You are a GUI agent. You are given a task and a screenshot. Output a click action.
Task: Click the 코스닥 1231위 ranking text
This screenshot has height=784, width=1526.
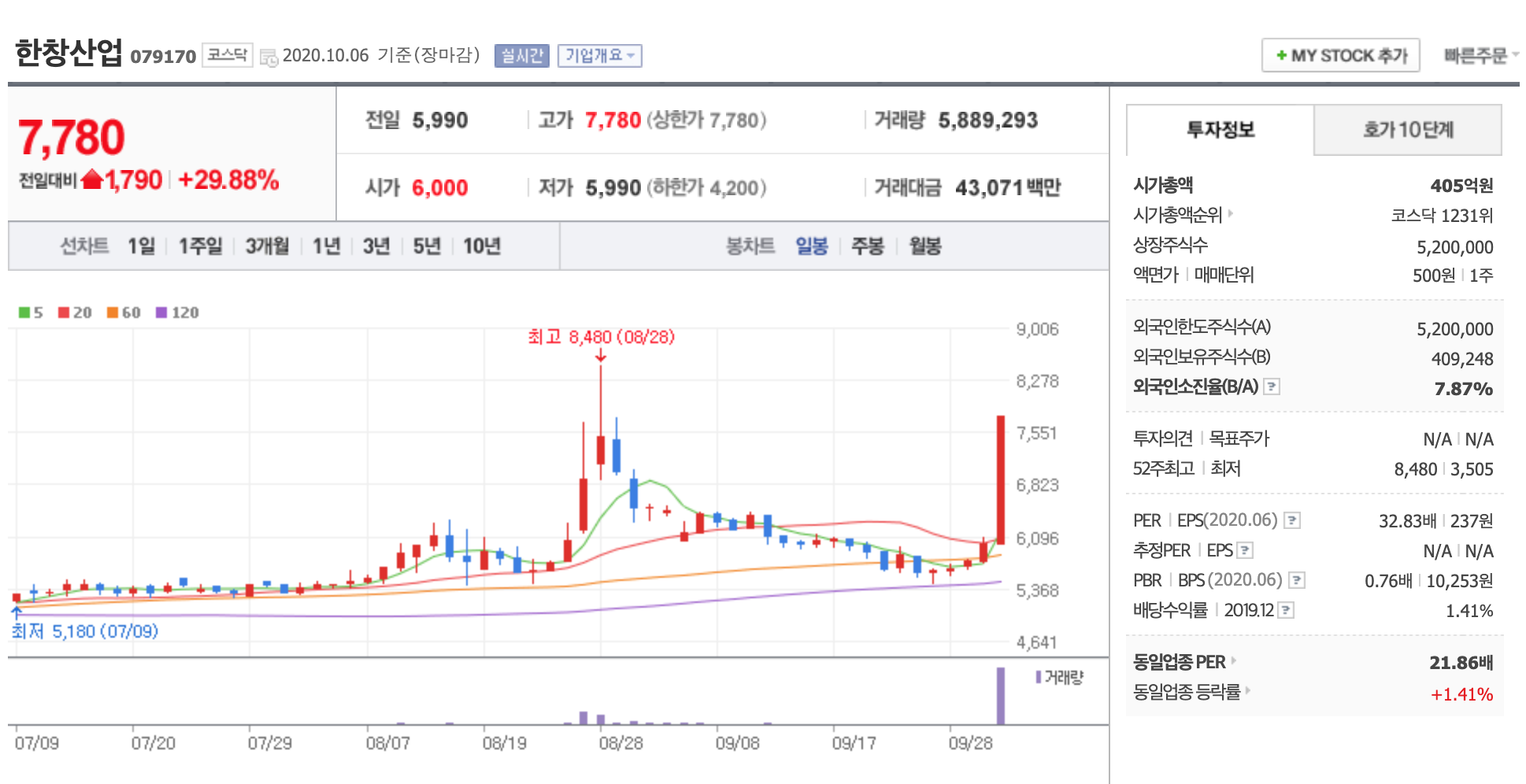[1442, 216]
